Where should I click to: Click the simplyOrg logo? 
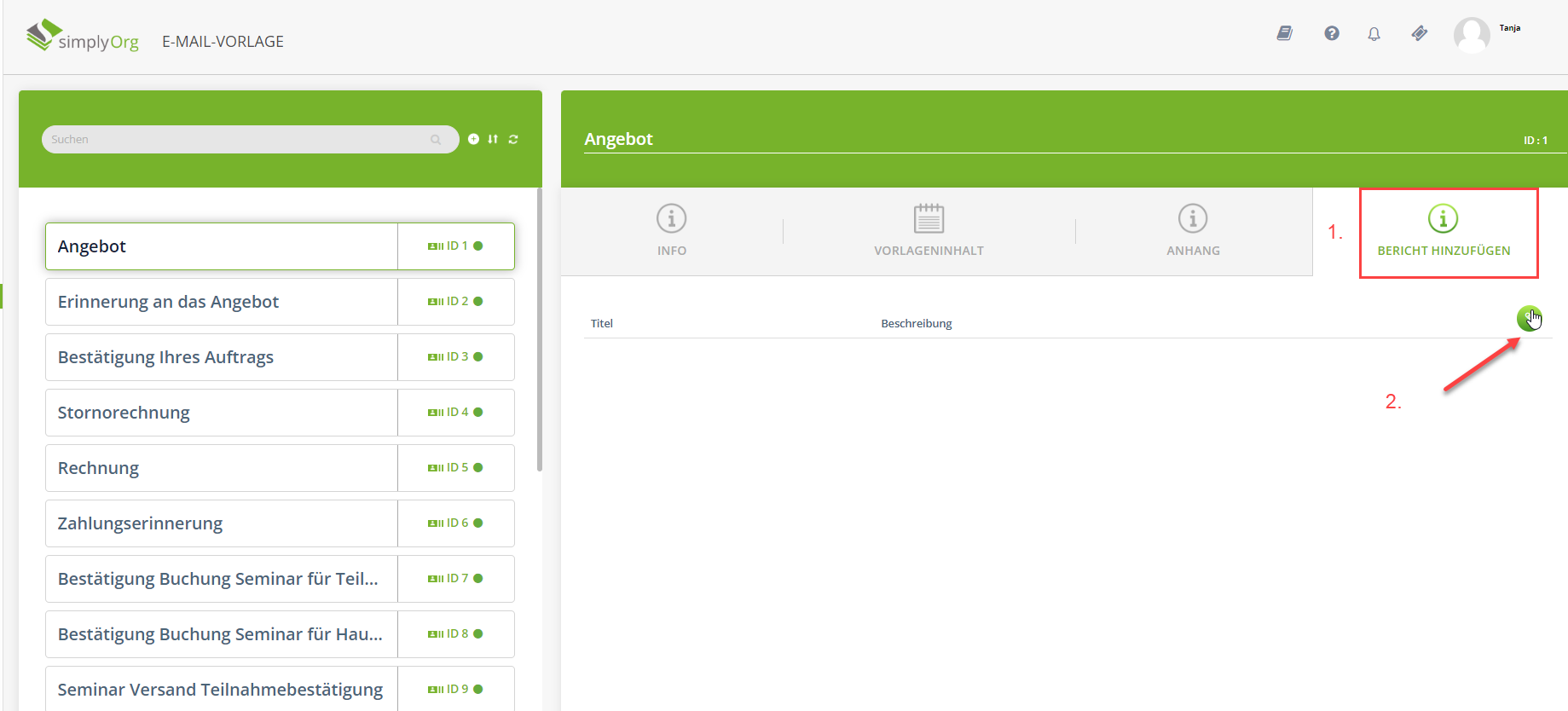(83, 37)
